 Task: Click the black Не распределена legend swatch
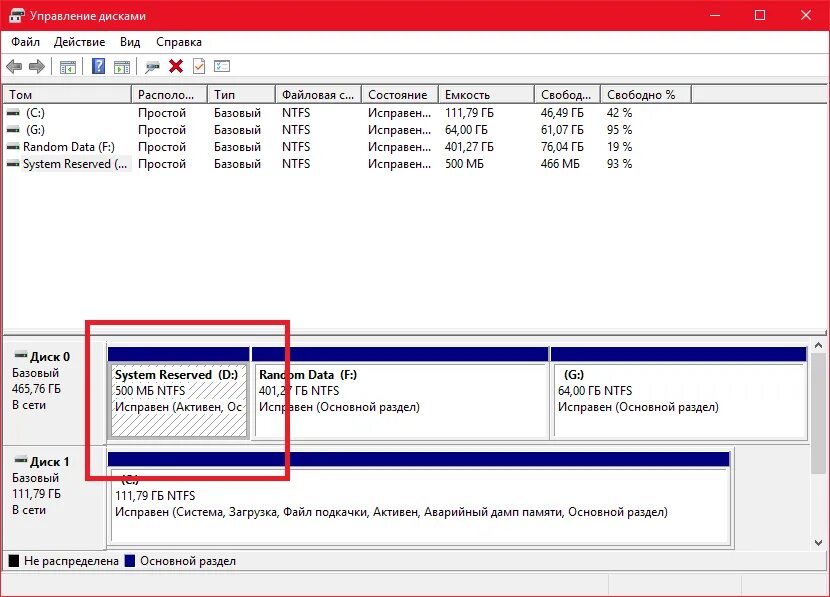14,561
